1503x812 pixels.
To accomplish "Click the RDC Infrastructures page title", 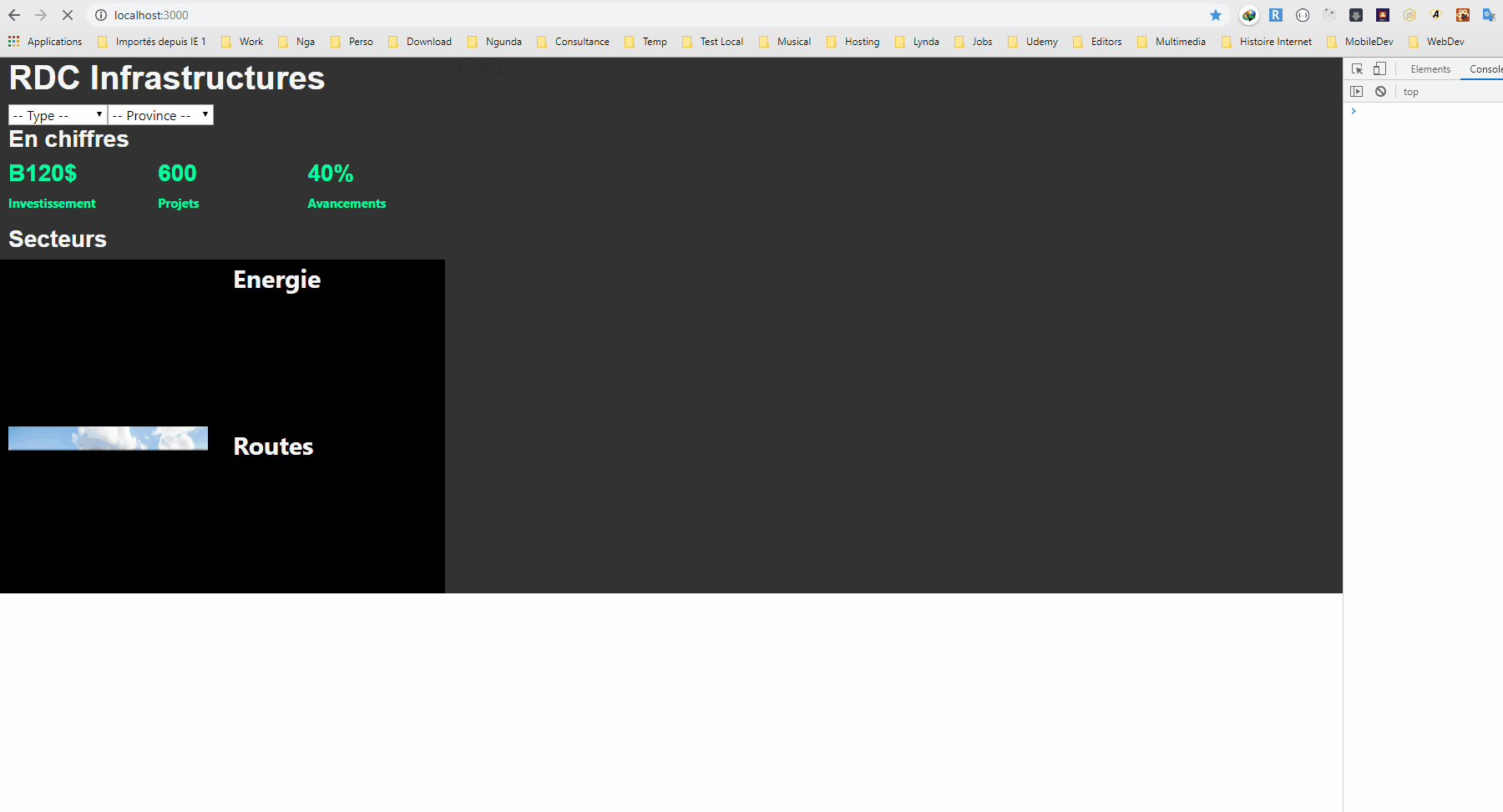I will 167,78.
